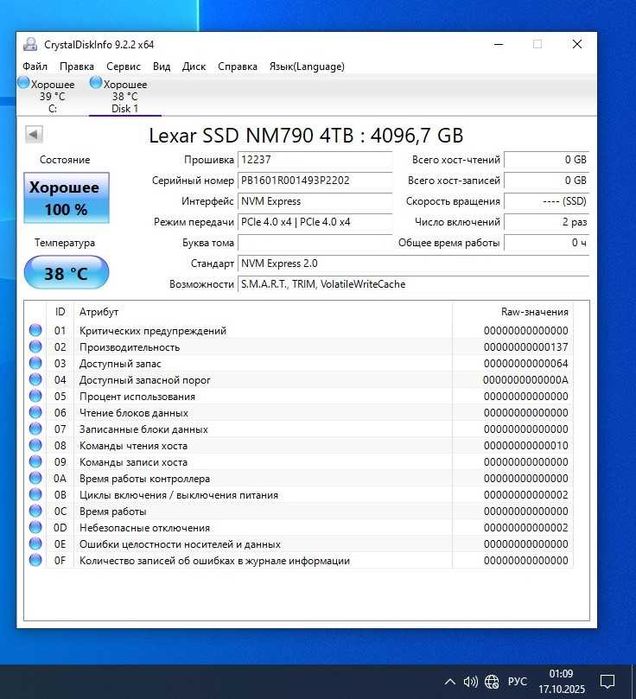The height and width of the screenshot is (699, 636).
Task: Click status orb of attribute 08 row
Action: tap(35, 445)
